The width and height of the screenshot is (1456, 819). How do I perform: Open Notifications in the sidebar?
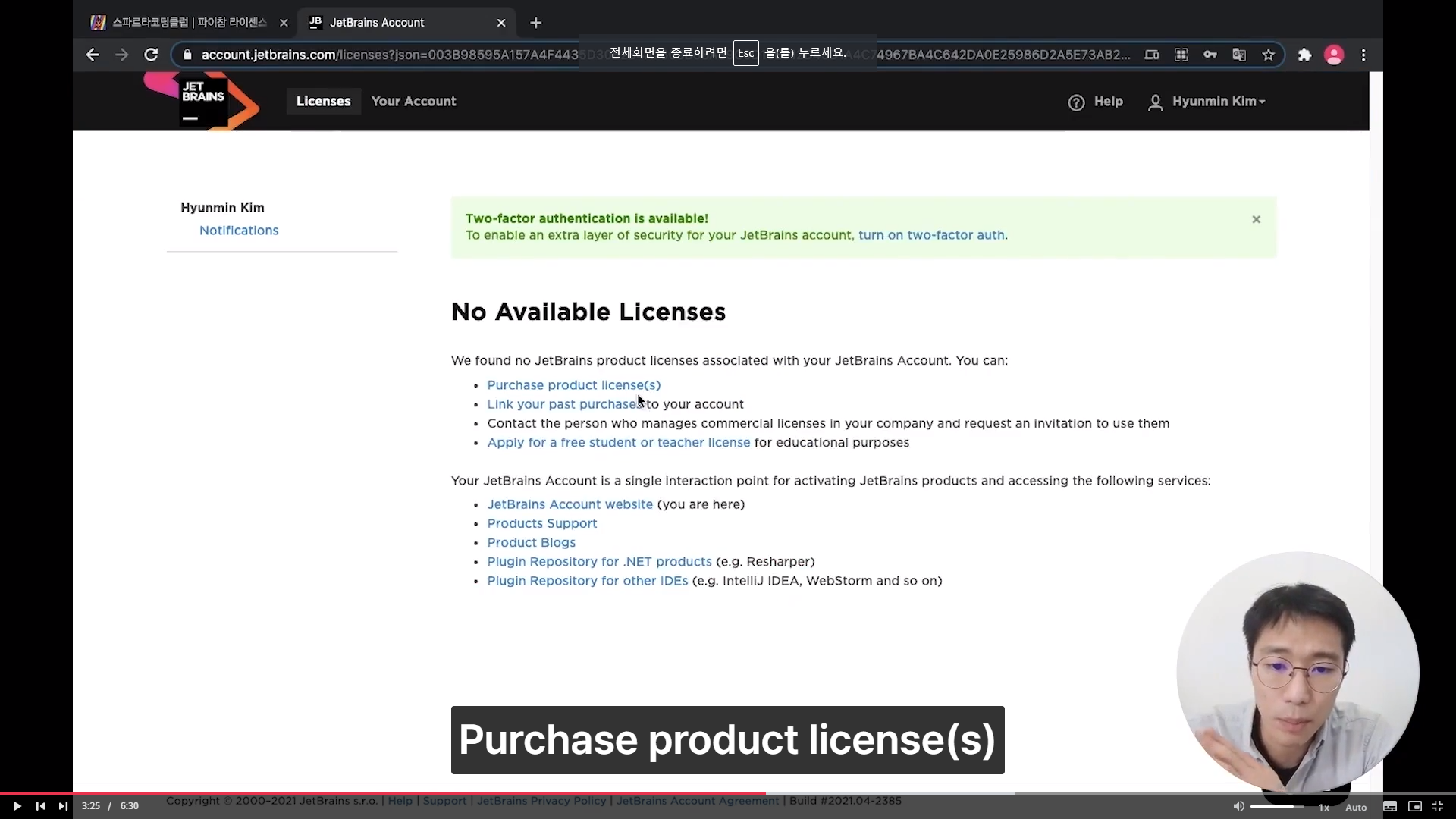pyautogui.click(x=239, y=231)
